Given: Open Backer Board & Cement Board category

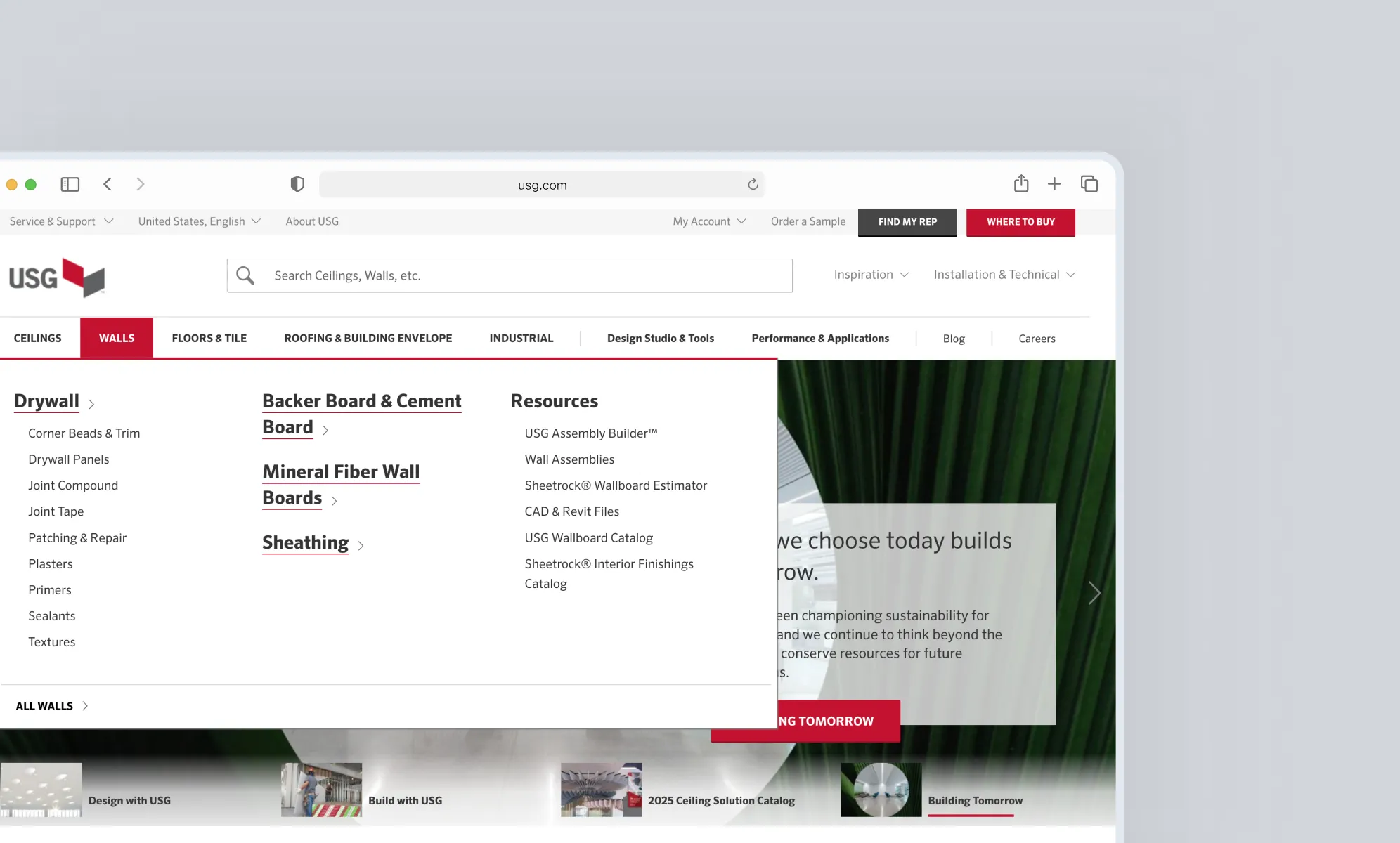Looking at the screenshot, I should 362,414.
